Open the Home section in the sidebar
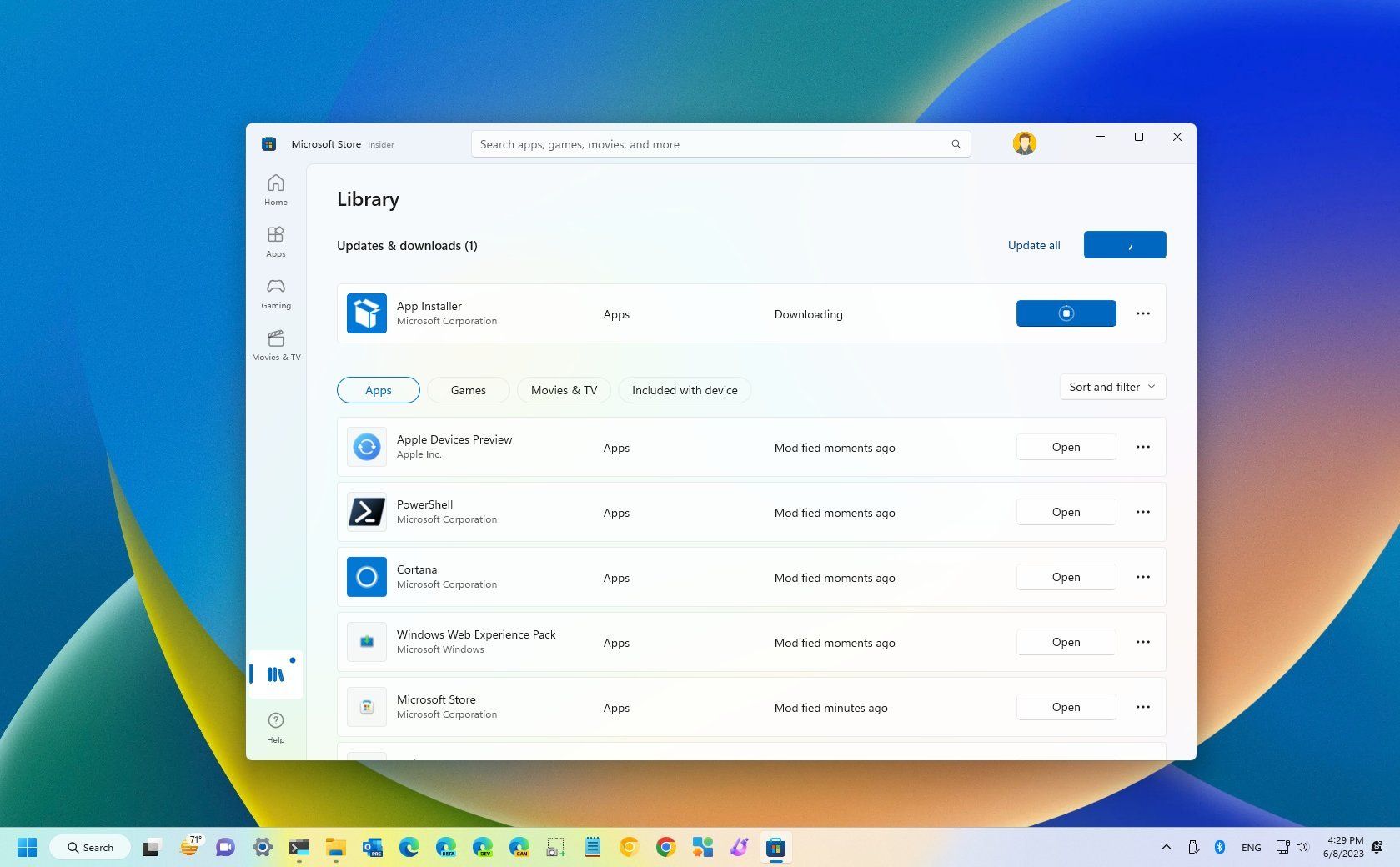The image size is (1400, 867). pos(275,189)
